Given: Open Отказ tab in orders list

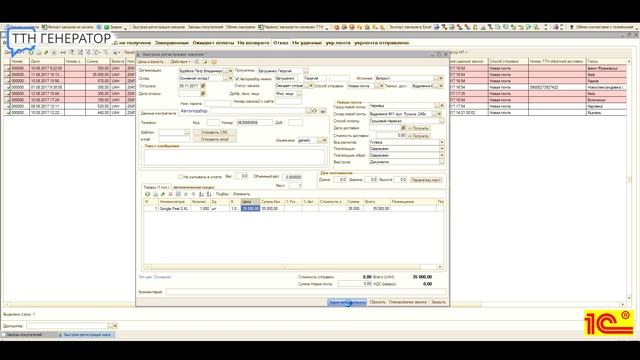Looking at the screenshot, I should click(x=281, y=42).
